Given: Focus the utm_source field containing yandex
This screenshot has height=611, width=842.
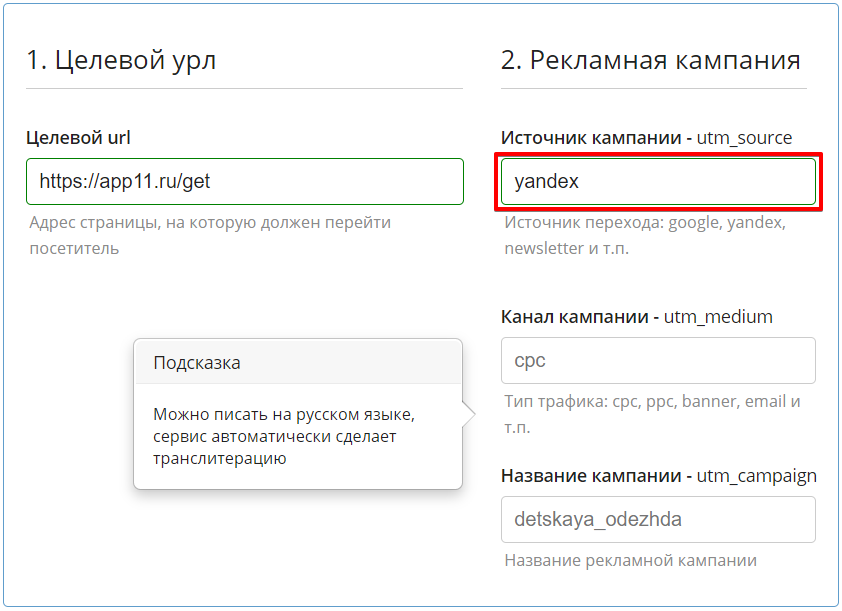Looking at the screenshot, I should pyautogui.click(x=658, y=182).
